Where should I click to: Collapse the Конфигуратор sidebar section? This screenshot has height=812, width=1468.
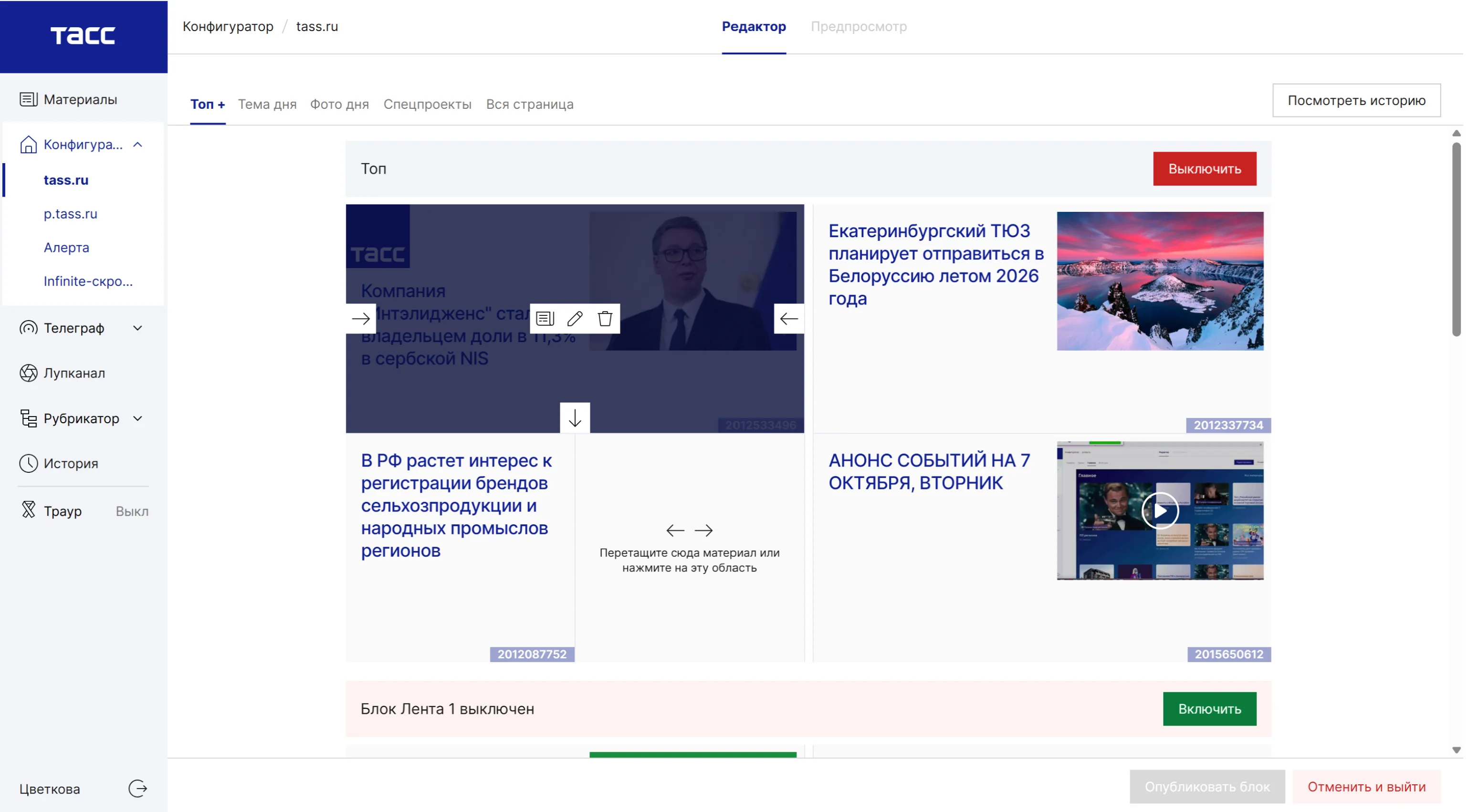point(137,145)
